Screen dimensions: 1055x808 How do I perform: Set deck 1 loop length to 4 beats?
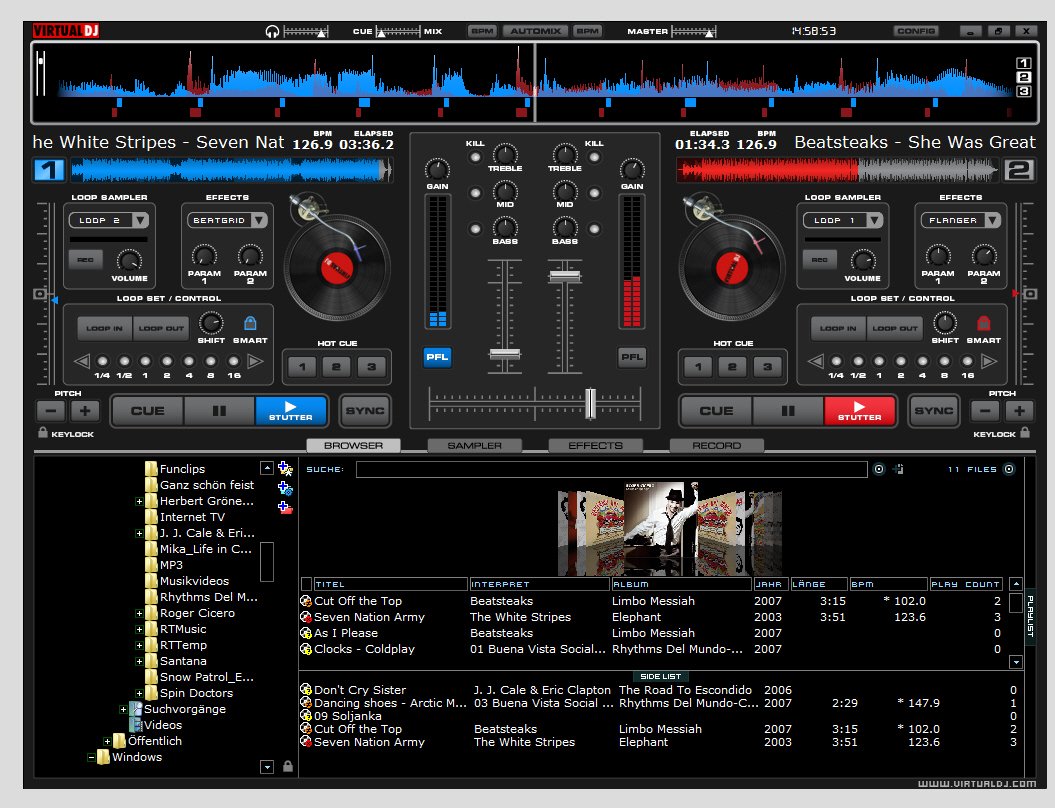click(189, 361)
